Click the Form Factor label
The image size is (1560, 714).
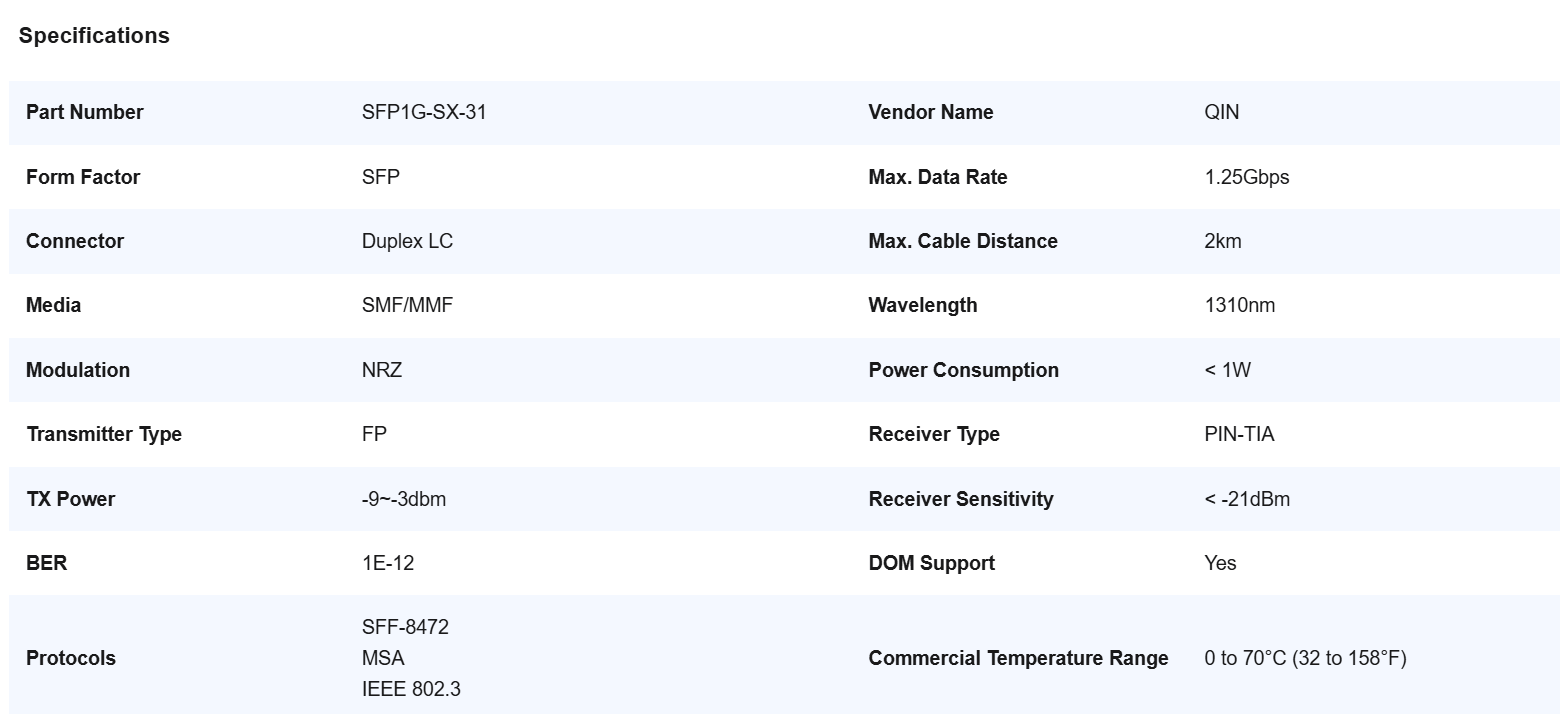(x=83, y=177)
